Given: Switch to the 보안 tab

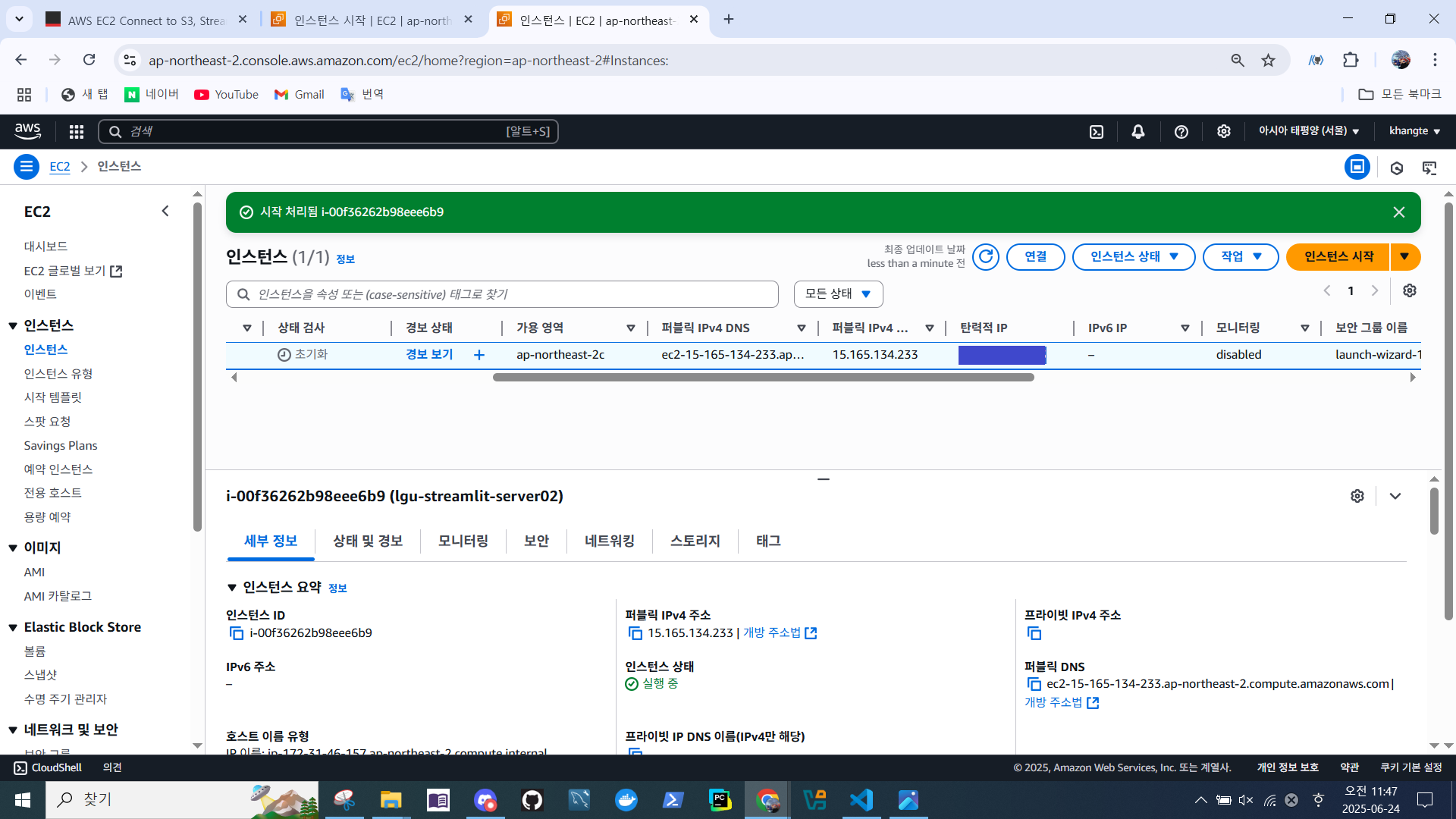Looking at the screenshot, I should pos(536,541).
